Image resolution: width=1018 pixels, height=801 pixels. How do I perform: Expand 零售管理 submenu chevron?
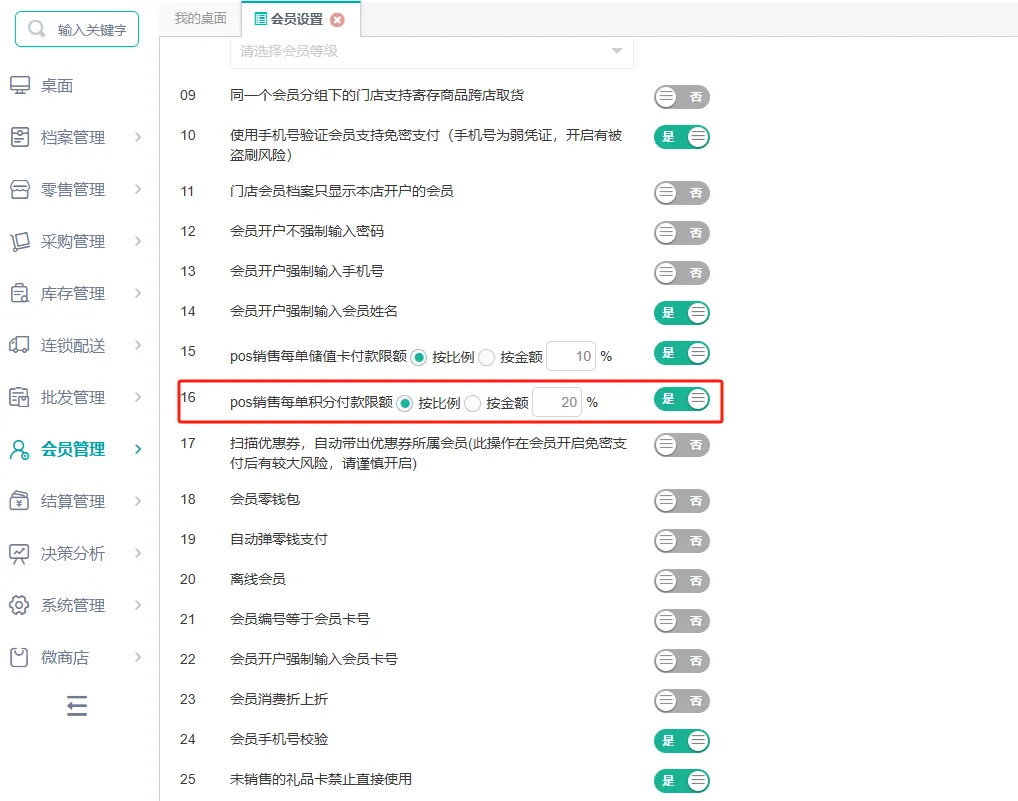pyautogui.click(x=138, y=189)
